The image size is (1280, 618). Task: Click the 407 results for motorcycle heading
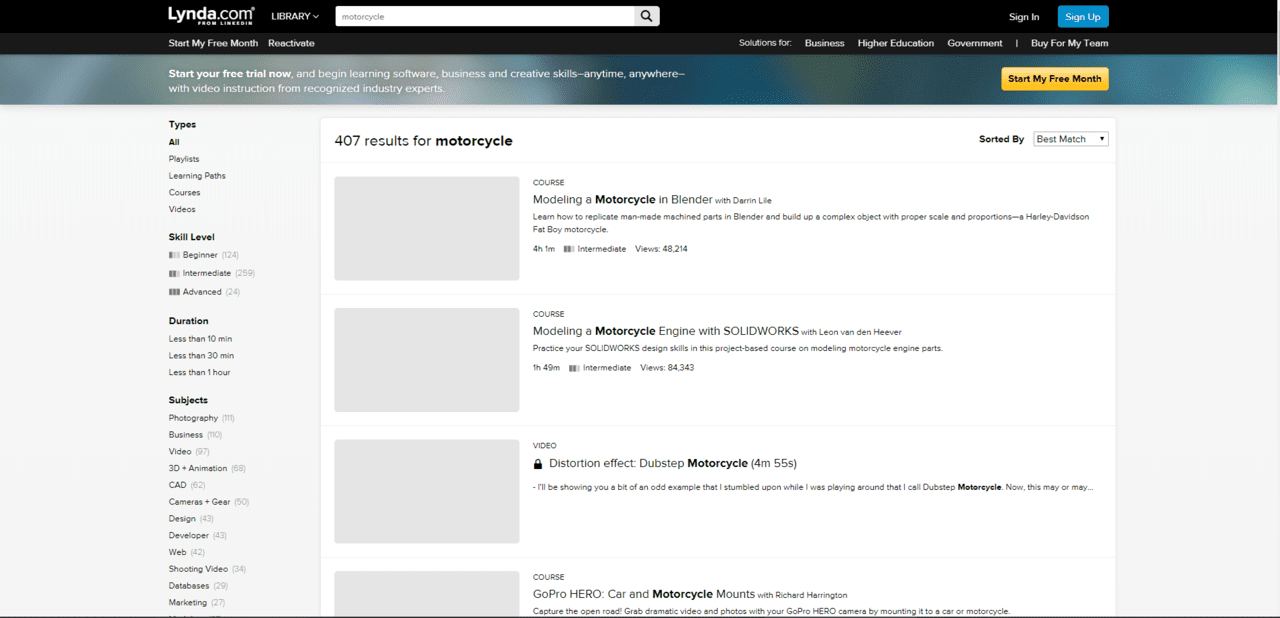tap(424, 141)
